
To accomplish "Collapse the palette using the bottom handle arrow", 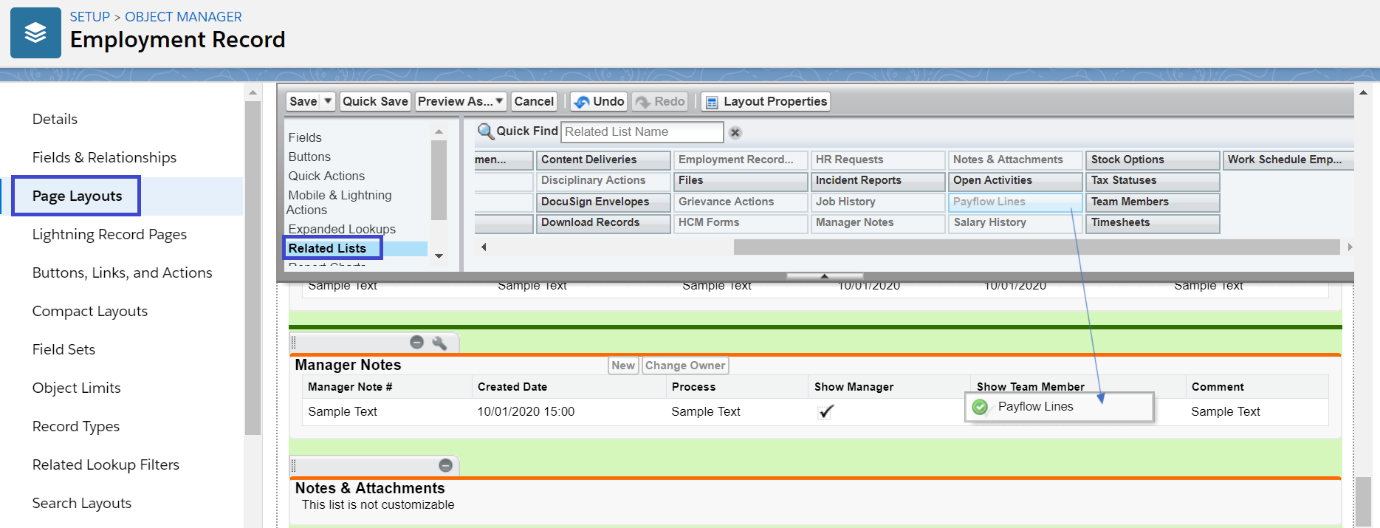I will (x=823, y=276).
